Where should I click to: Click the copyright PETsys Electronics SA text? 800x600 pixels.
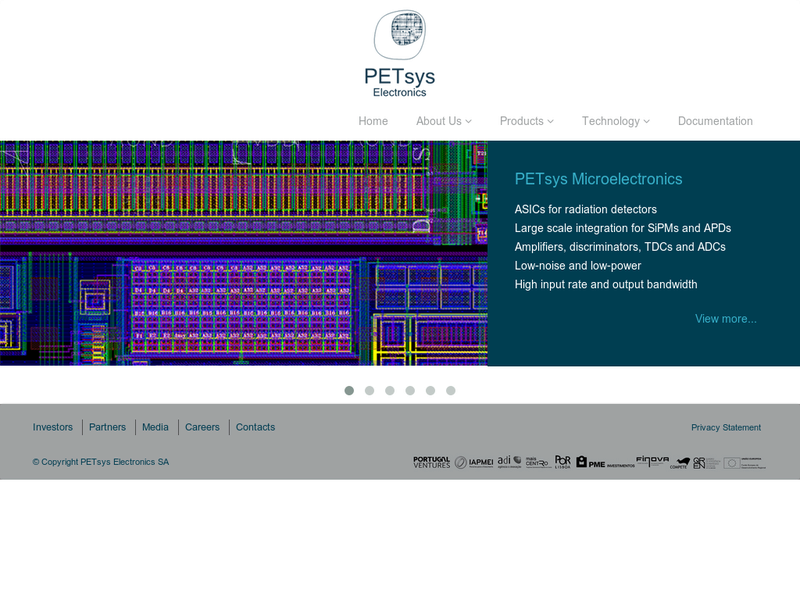(101, 462)
